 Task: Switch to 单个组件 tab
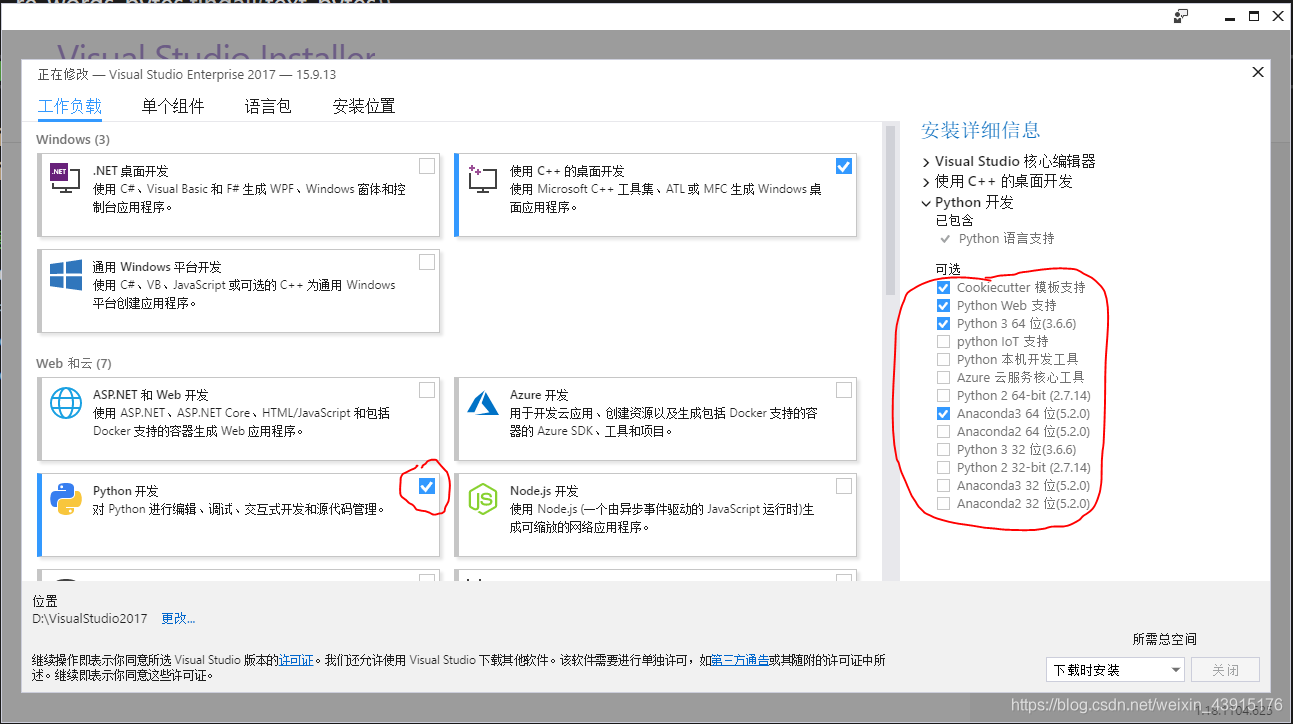tap(173, 106)
